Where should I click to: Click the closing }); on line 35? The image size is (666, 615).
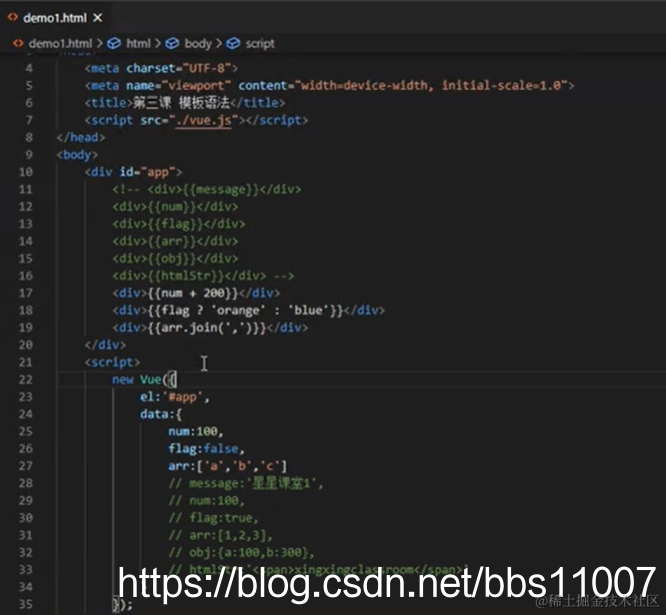[123, 605]
